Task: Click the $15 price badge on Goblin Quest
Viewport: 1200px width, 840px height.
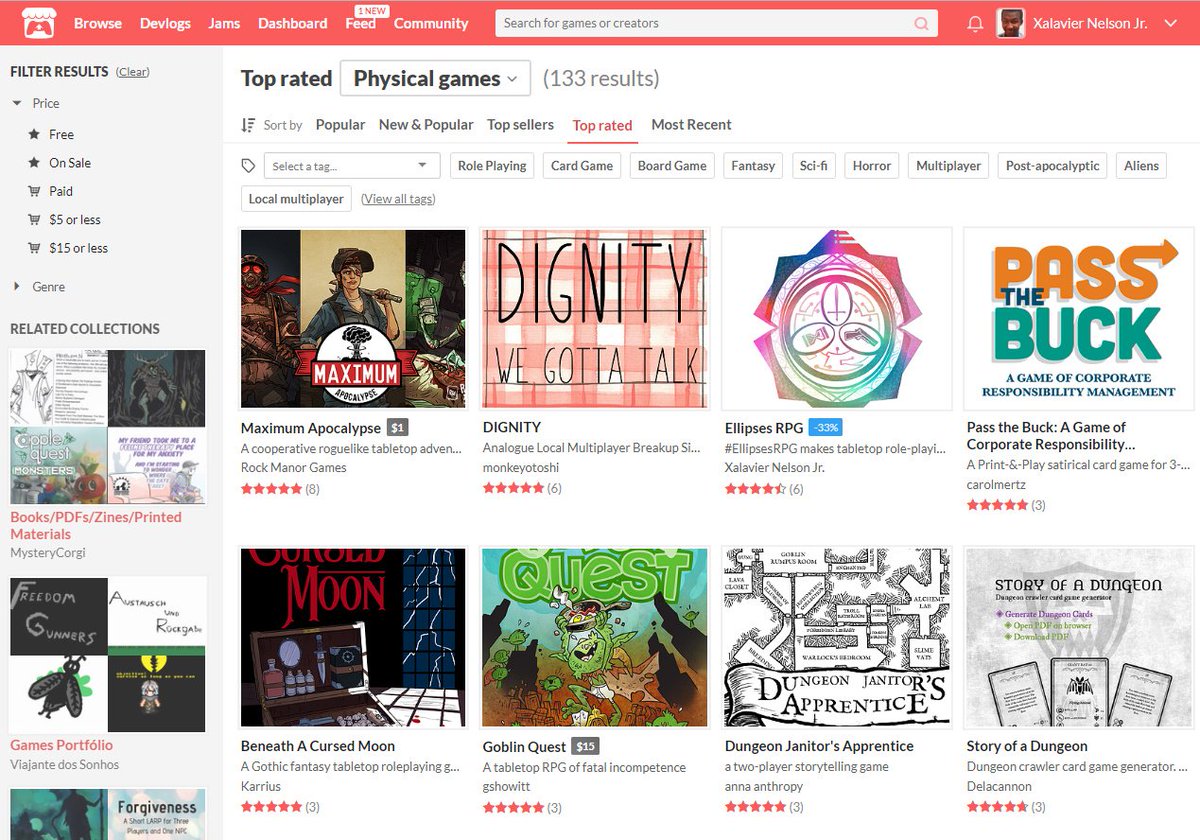Action: pos(585,746)
